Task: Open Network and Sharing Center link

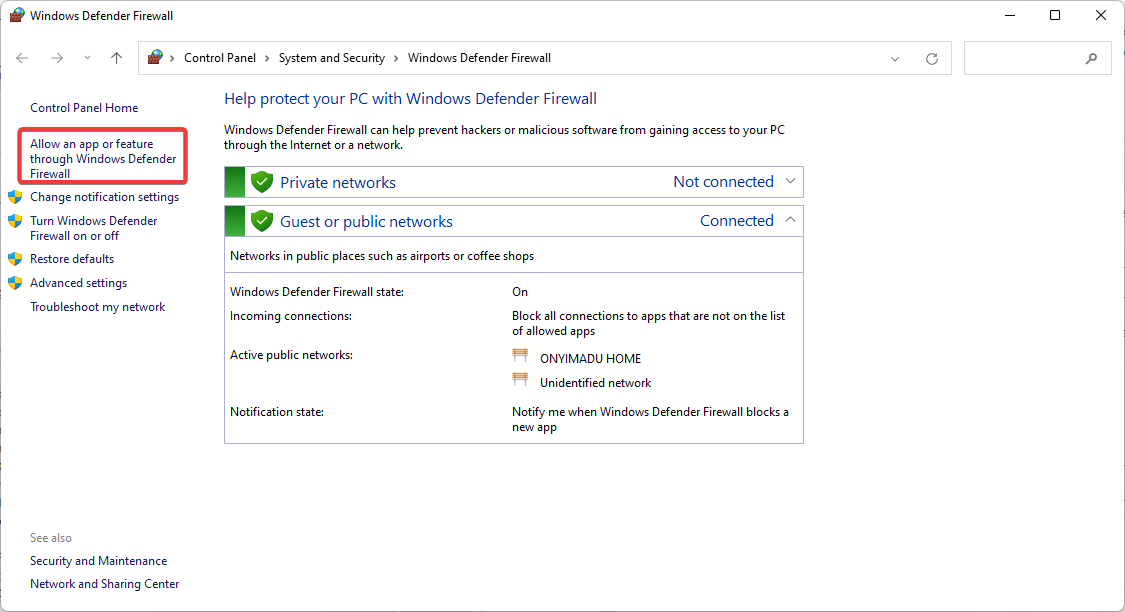Action: click(x=105, y=584)
